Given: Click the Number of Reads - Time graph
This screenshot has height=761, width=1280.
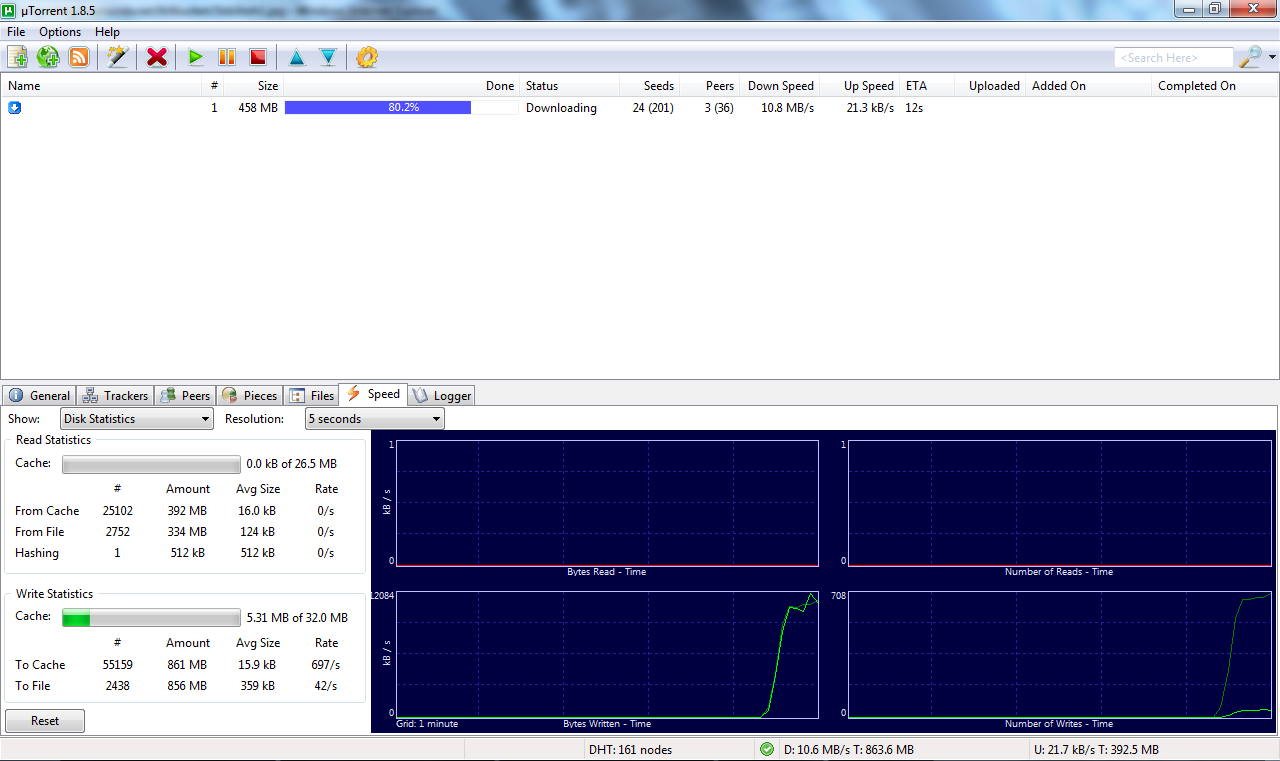Looking at the screenshot, I should coord(1059,503).
